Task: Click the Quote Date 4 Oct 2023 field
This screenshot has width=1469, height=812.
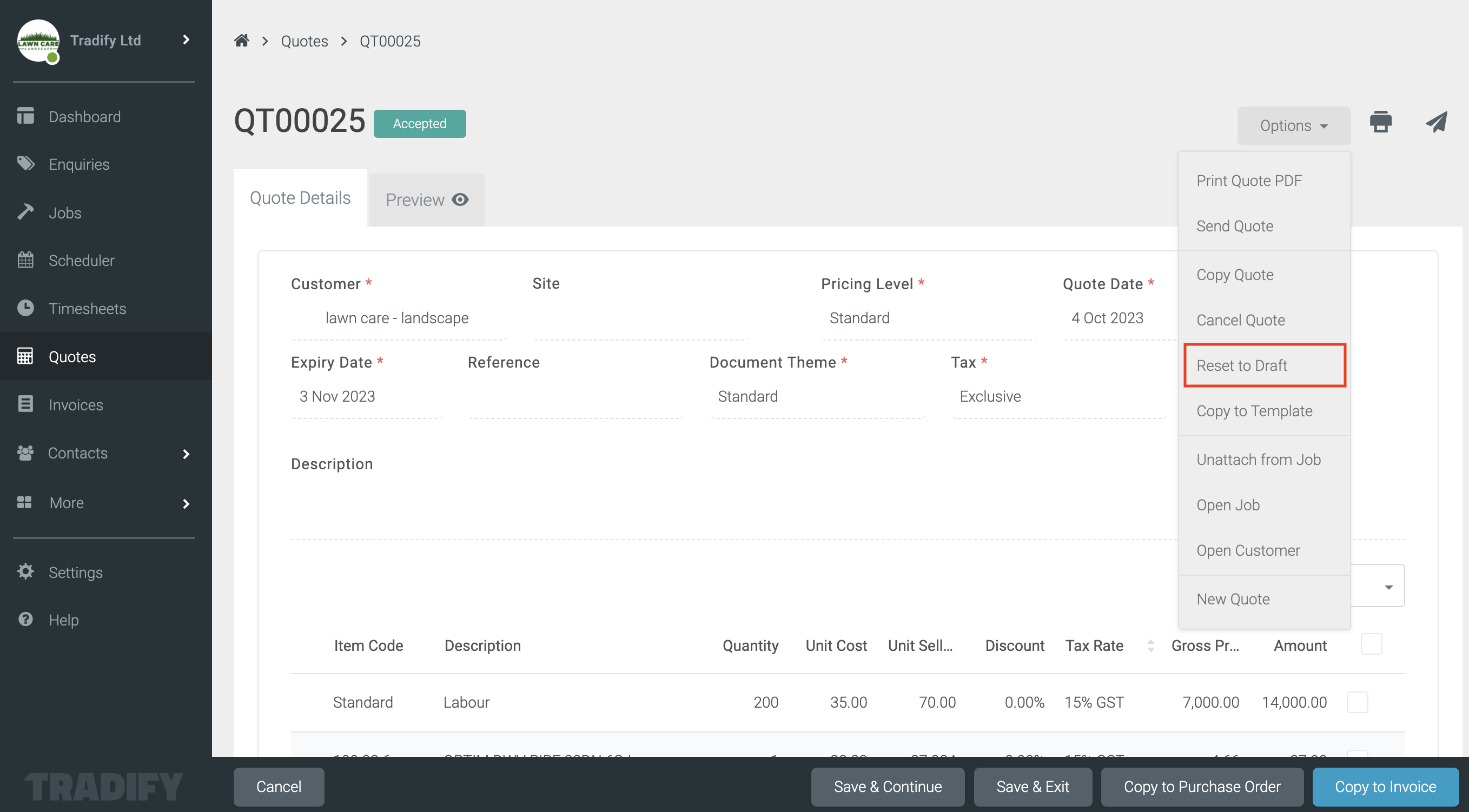Action: (1119, 318)
